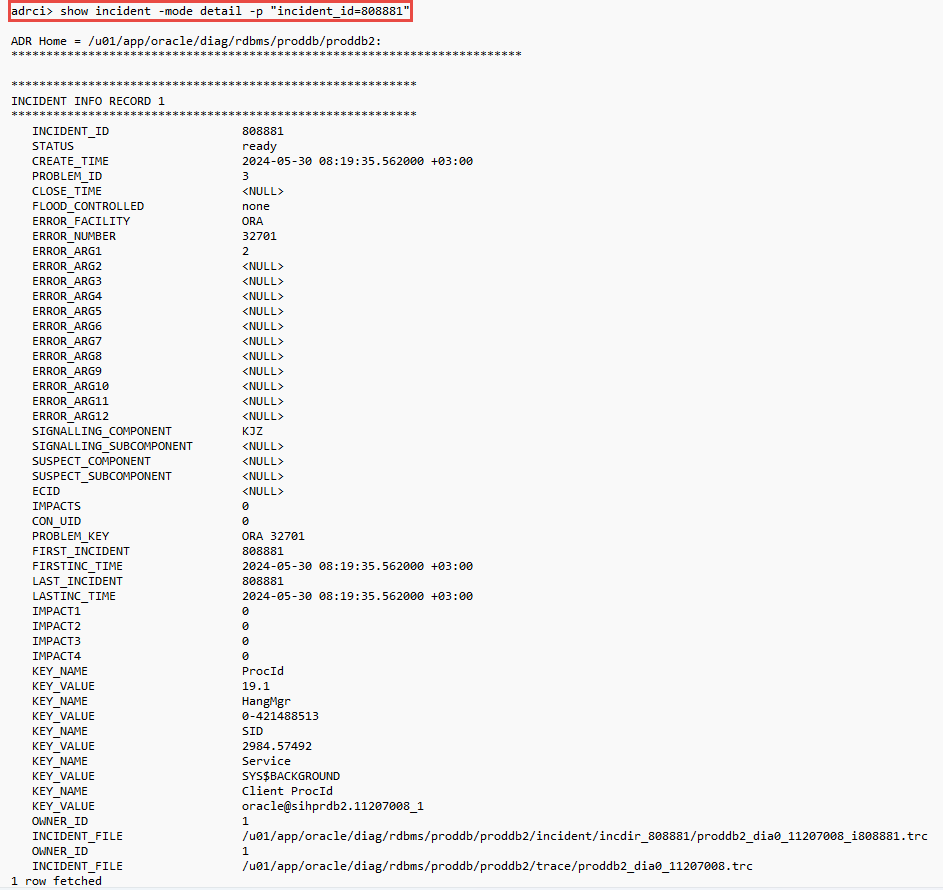This screenshot has height=890, width=943.
Task: Click the PROBLEM_KEY value ORA 32701
Action: tap(273, 536)
